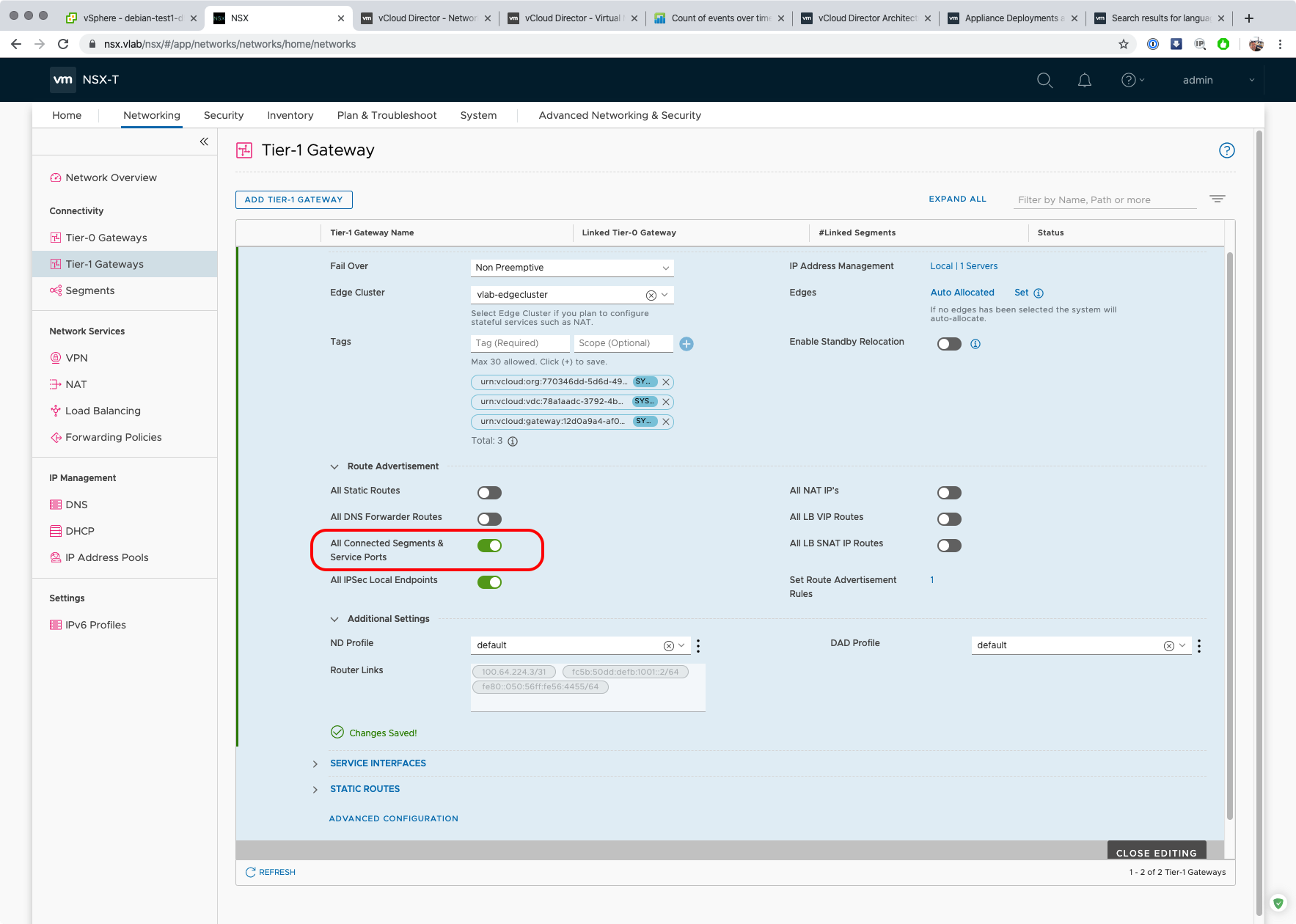Open ND Profile three-dot menu

click(x=698, y=645)
